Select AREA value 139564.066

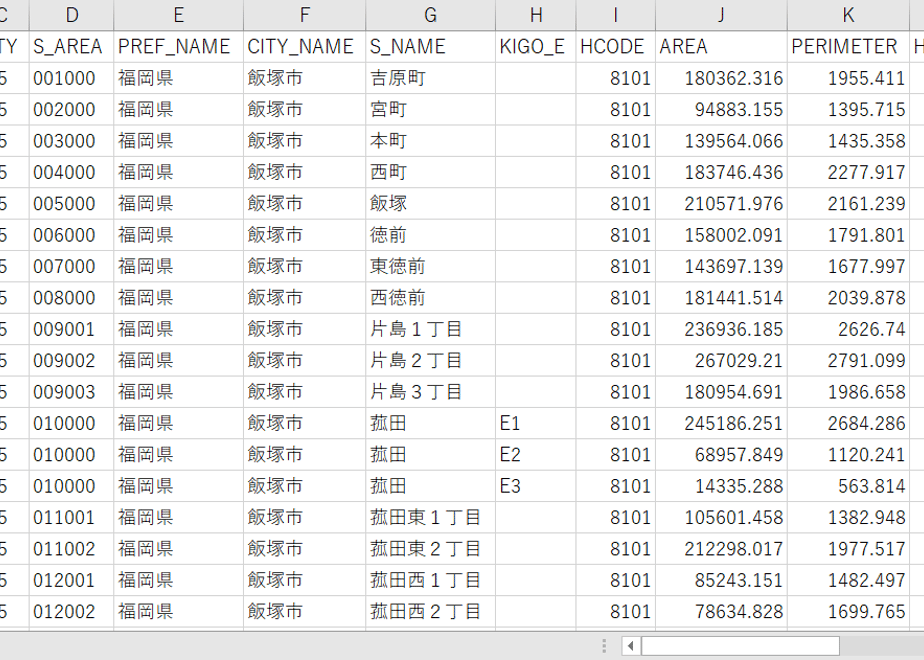pyautogui.click(x=721, y=141)
